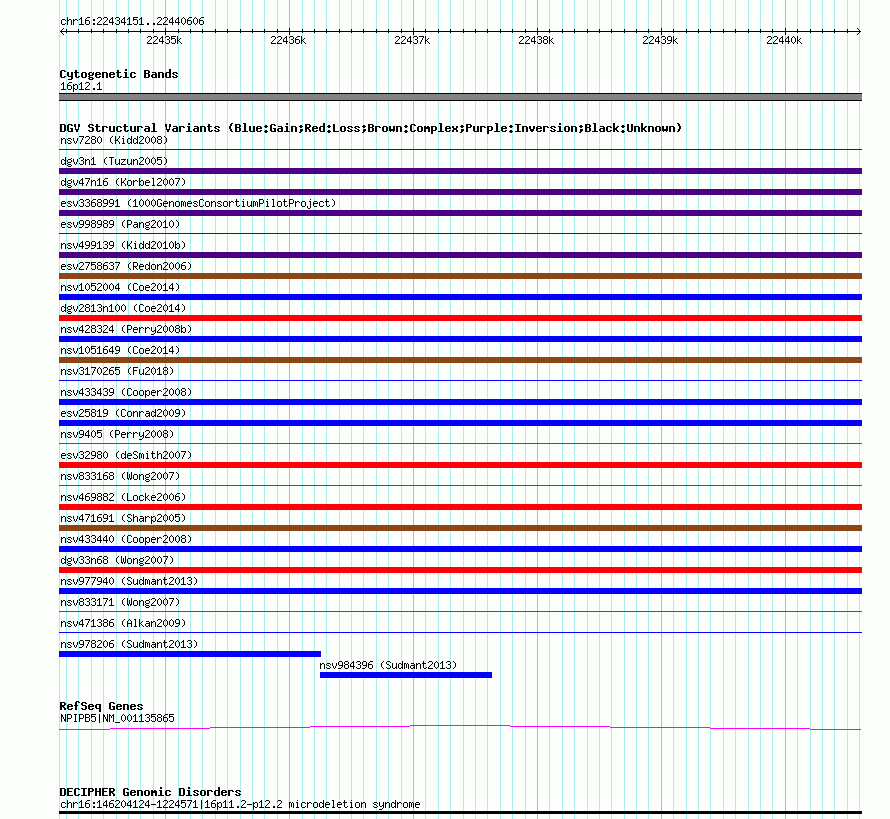Click the red bar under nsv469882

[460, 507]
